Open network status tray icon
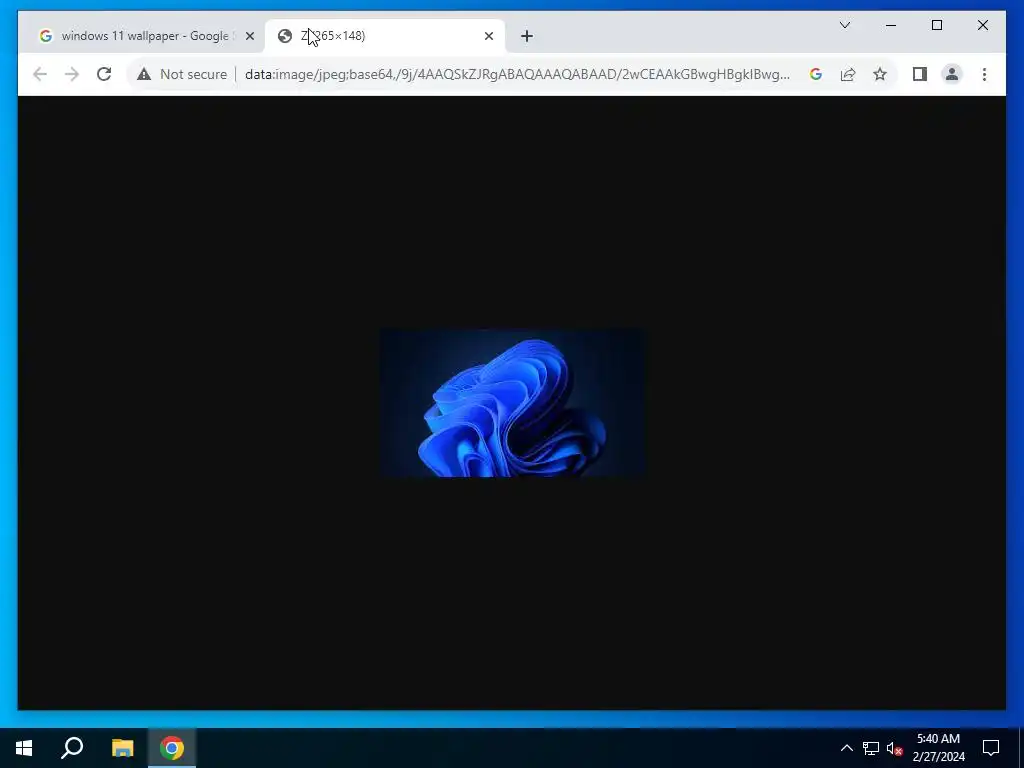Screen dimensions: 1024x768 point(871,748)
